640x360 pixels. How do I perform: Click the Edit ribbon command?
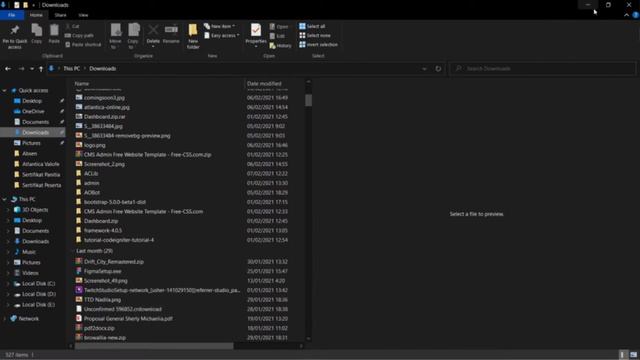click(x=277, y=36)
